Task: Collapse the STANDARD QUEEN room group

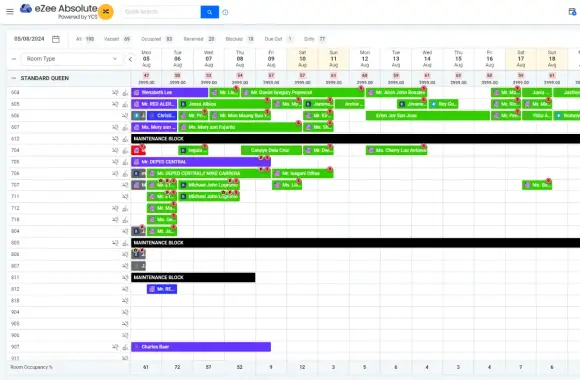Action: (x=14, y=78)
